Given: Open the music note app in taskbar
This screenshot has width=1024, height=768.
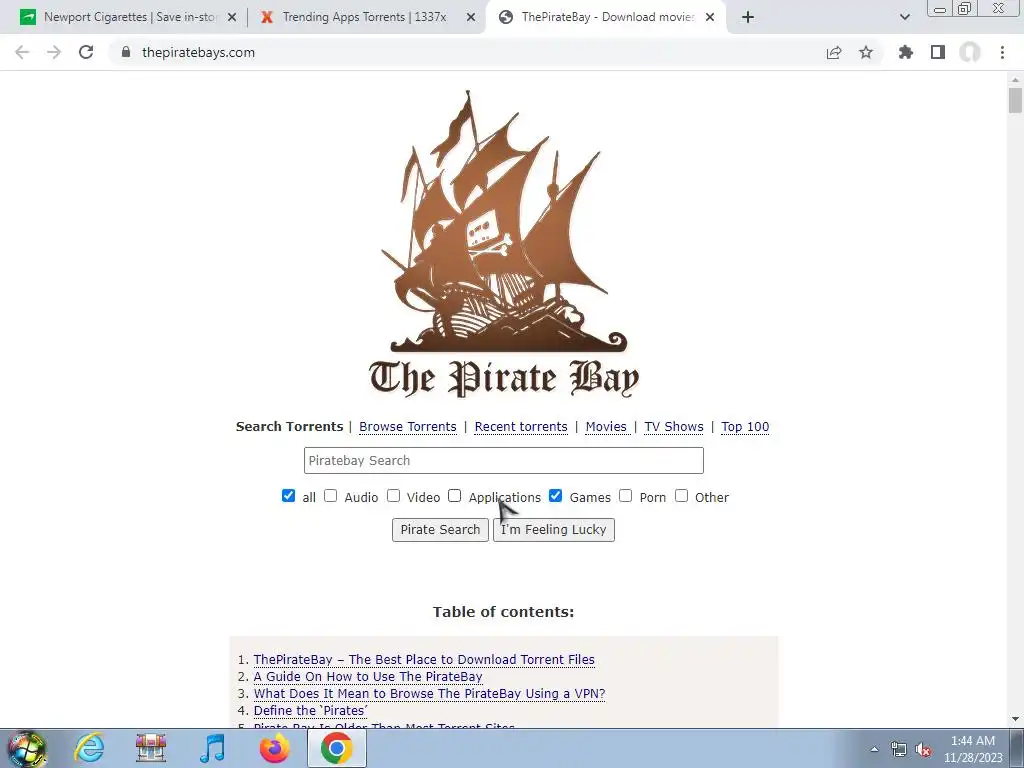Looking at the screenshot, I should 212,748.
